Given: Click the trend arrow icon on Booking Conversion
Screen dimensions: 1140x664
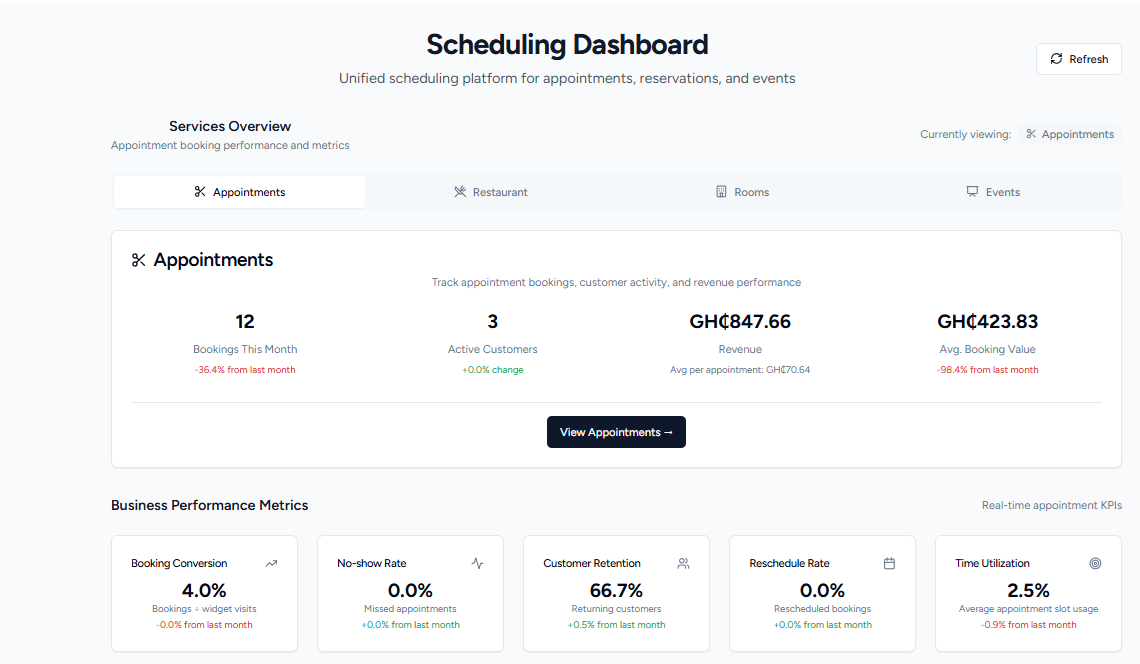Looking at the screenshot, I should [271, 564].
